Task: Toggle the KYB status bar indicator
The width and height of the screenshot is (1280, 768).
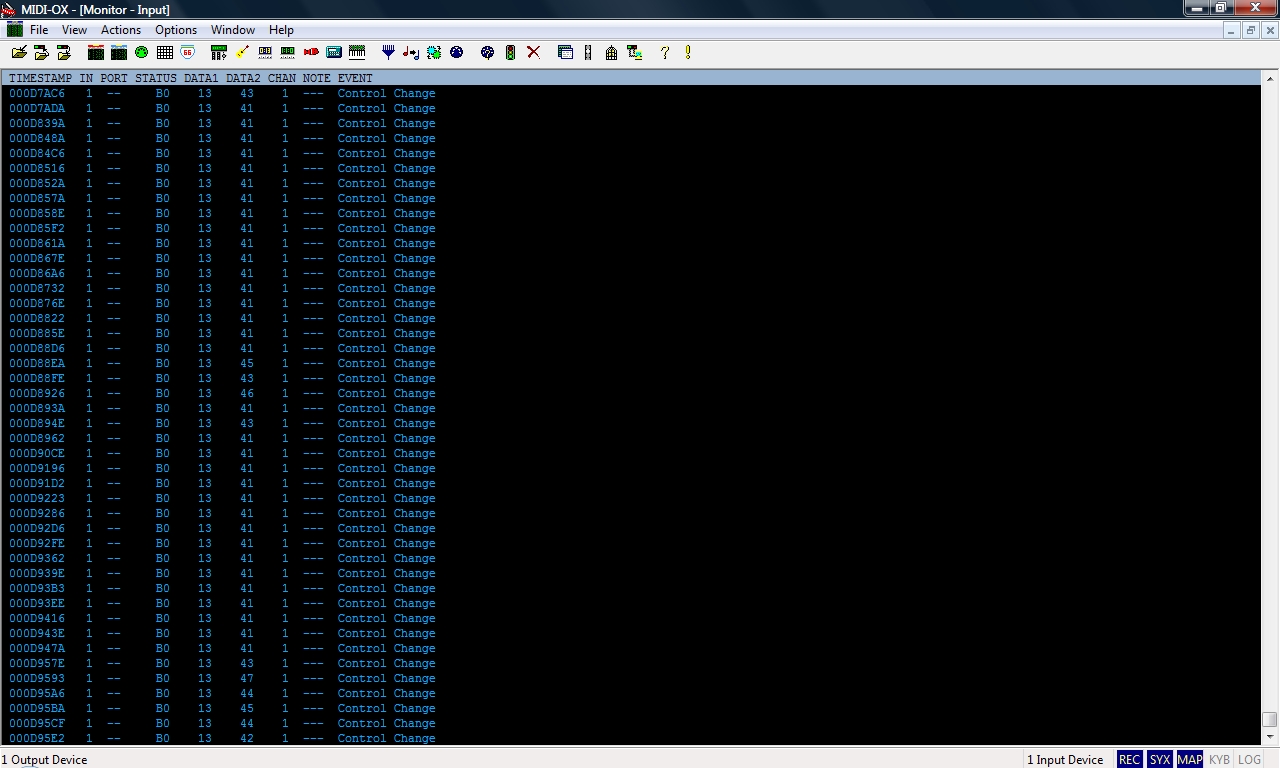Action: click(x=1219, y=760)
